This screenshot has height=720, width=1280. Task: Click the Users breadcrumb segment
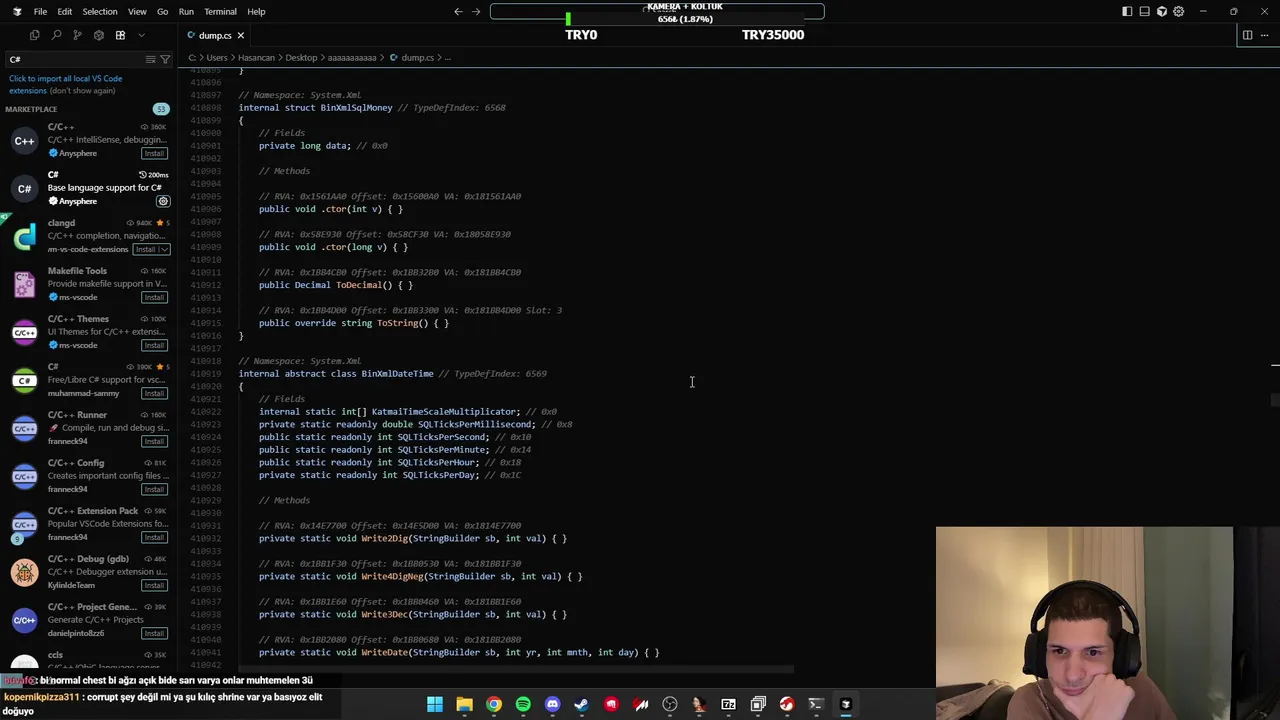217,57
